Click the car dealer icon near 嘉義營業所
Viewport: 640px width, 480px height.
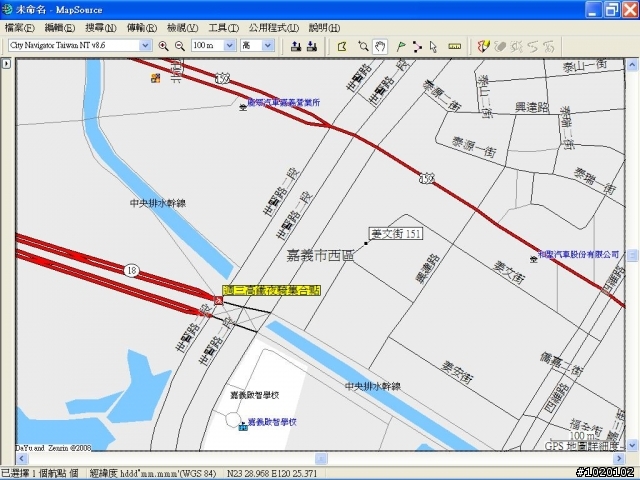coord(243,108)
